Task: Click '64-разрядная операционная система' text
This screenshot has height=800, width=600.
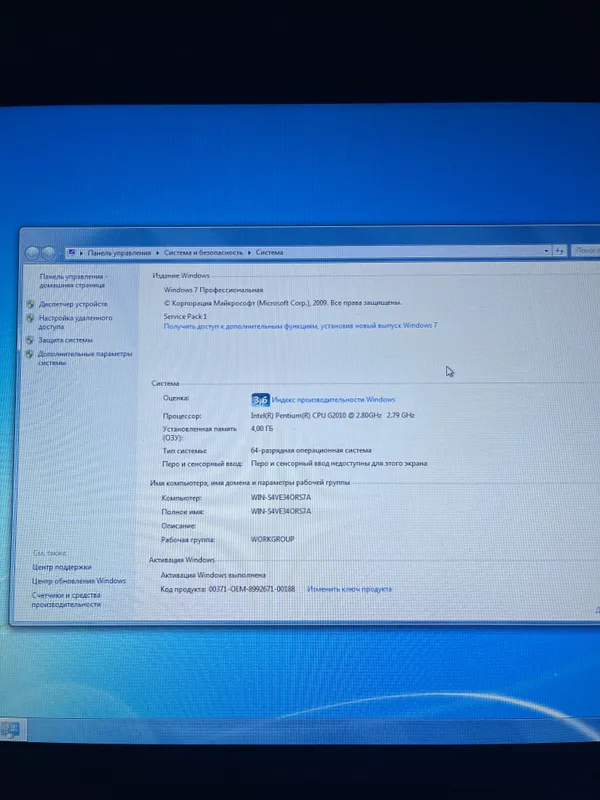Action: [311, 451]
